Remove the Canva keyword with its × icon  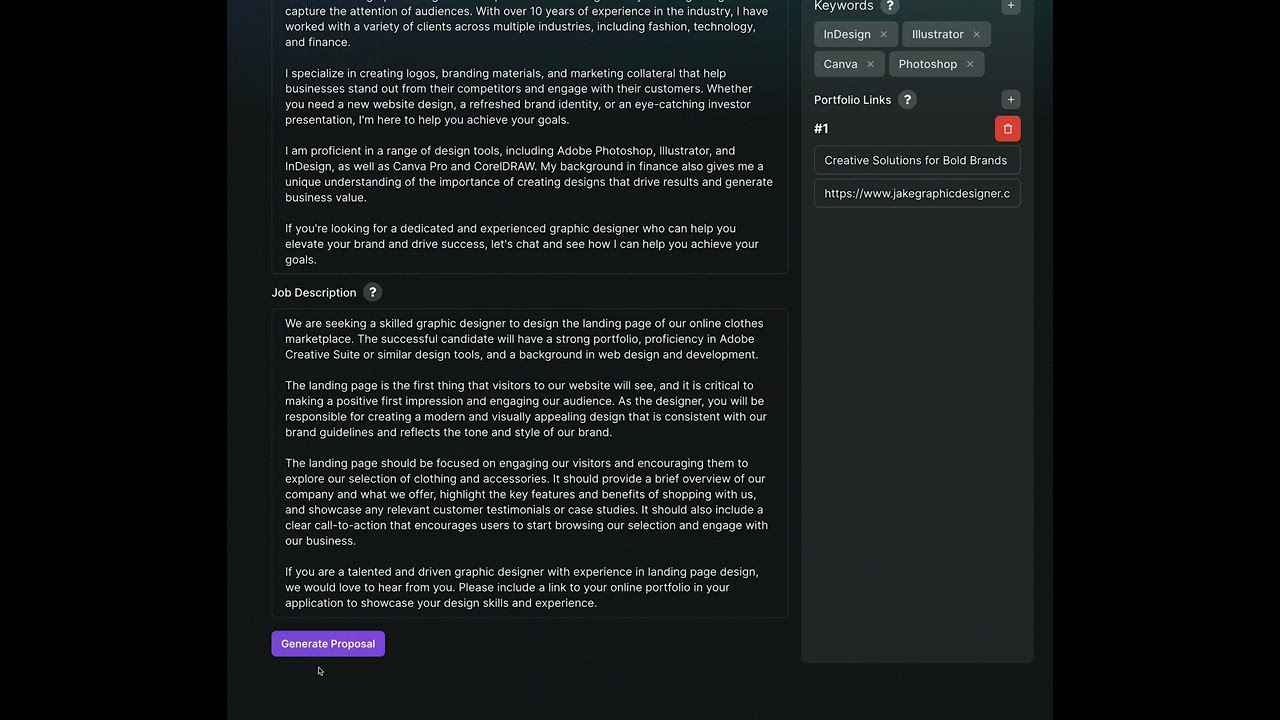(x=870, y=63)
